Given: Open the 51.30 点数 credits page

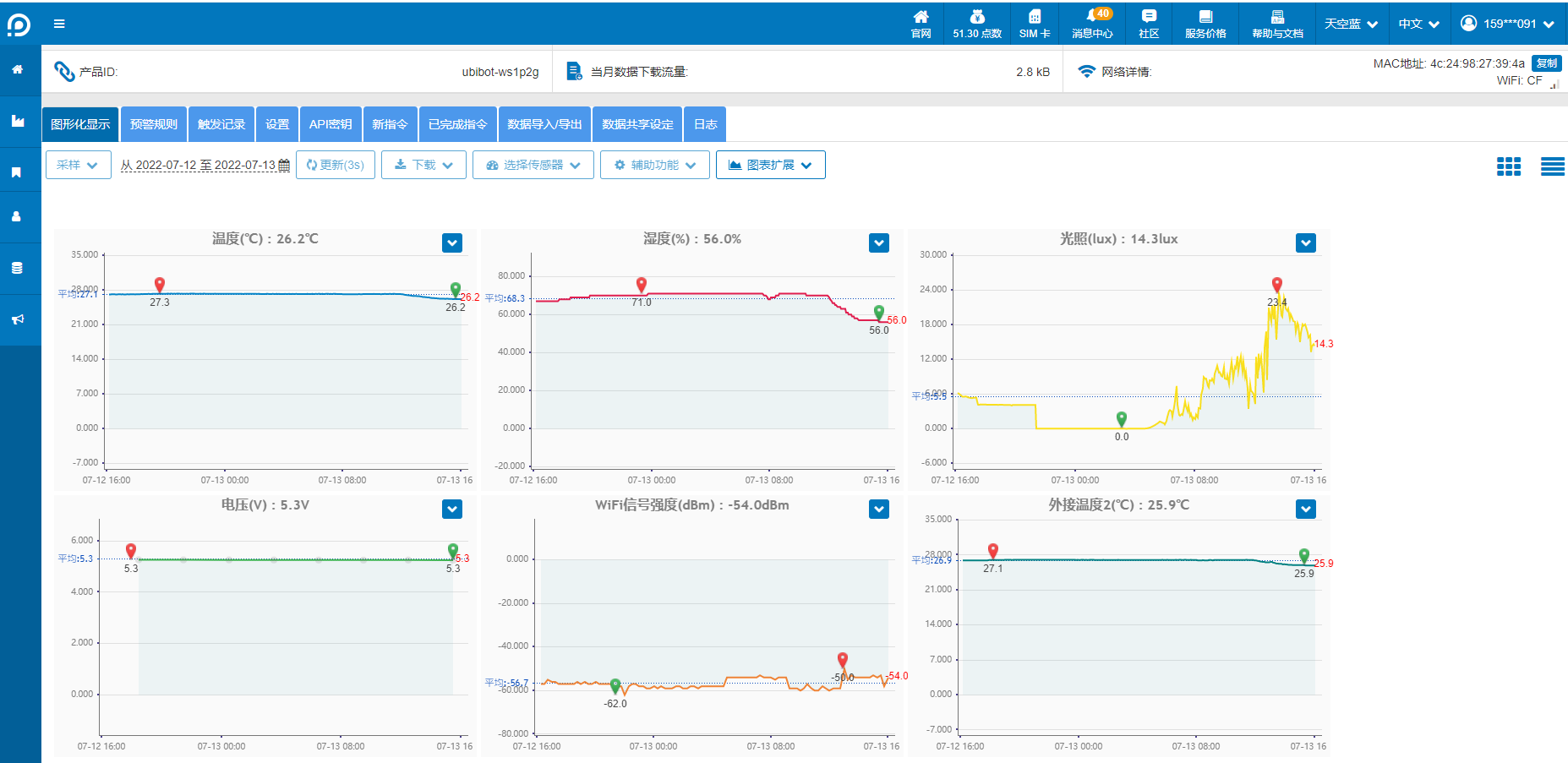Looking at the screenshot, I should tap(977, 24).
